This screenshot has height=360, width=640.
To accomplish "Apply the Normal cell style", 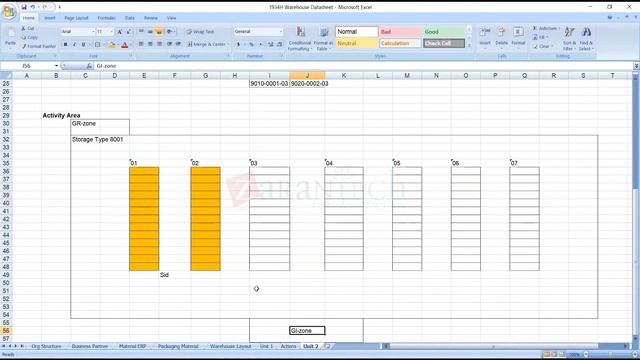I will 356,32.
